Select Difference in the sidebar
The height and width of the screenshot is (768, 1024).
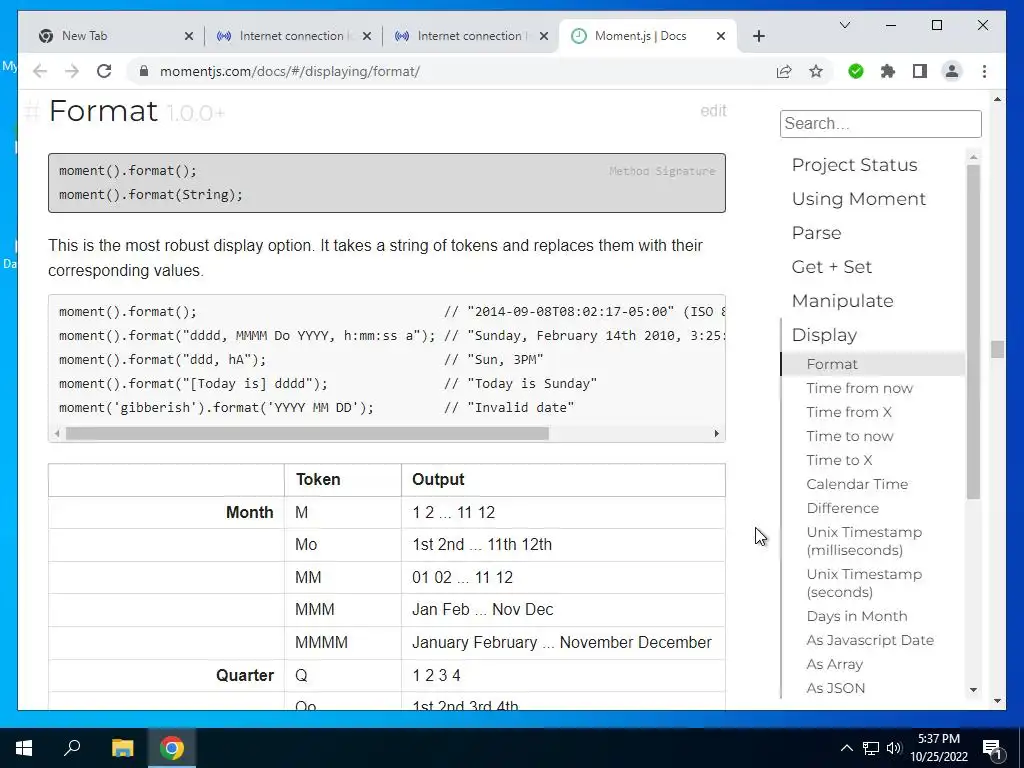tap(842, 508)
